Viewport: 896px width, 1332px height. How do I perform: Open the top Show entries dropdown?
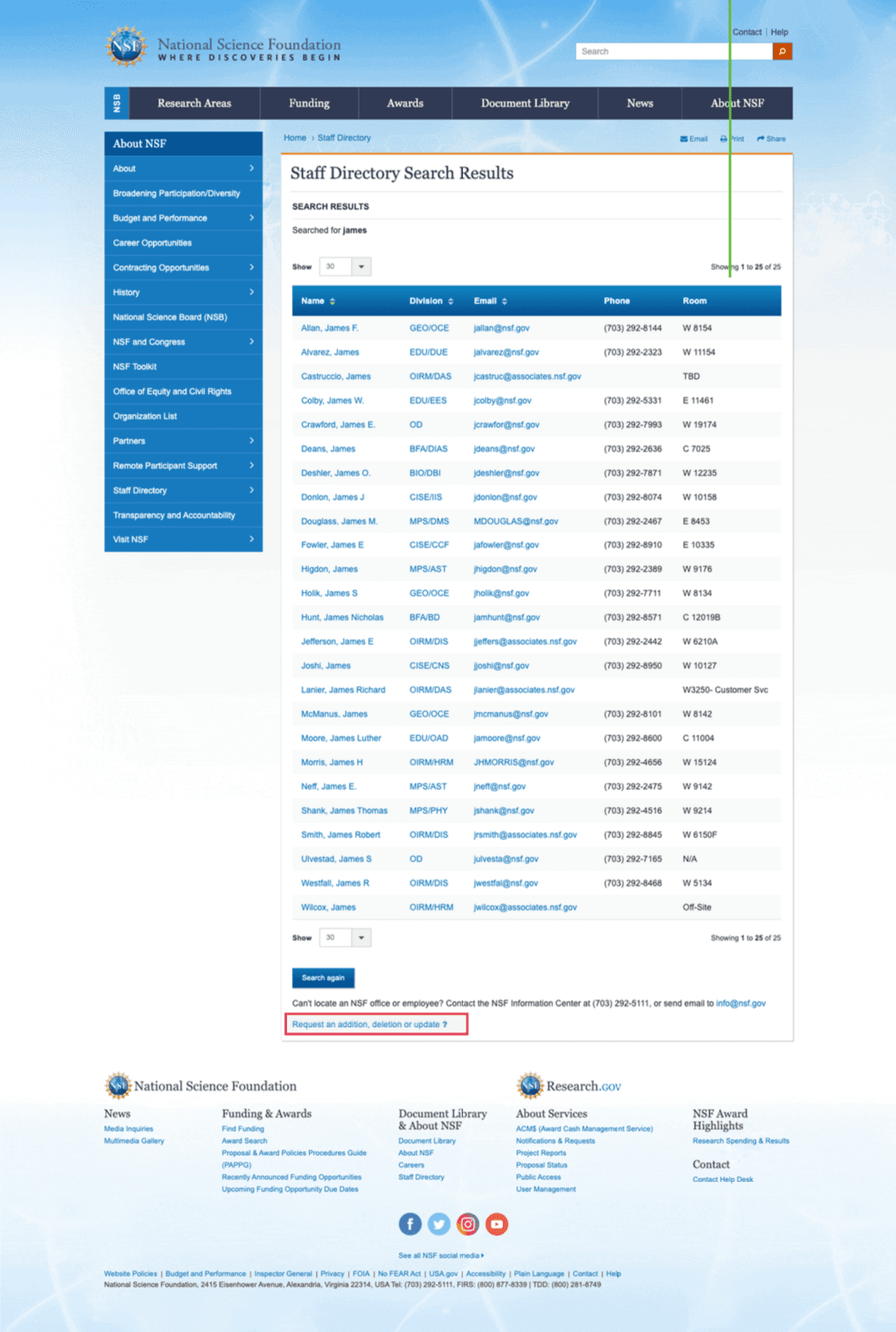coord(345,267)
